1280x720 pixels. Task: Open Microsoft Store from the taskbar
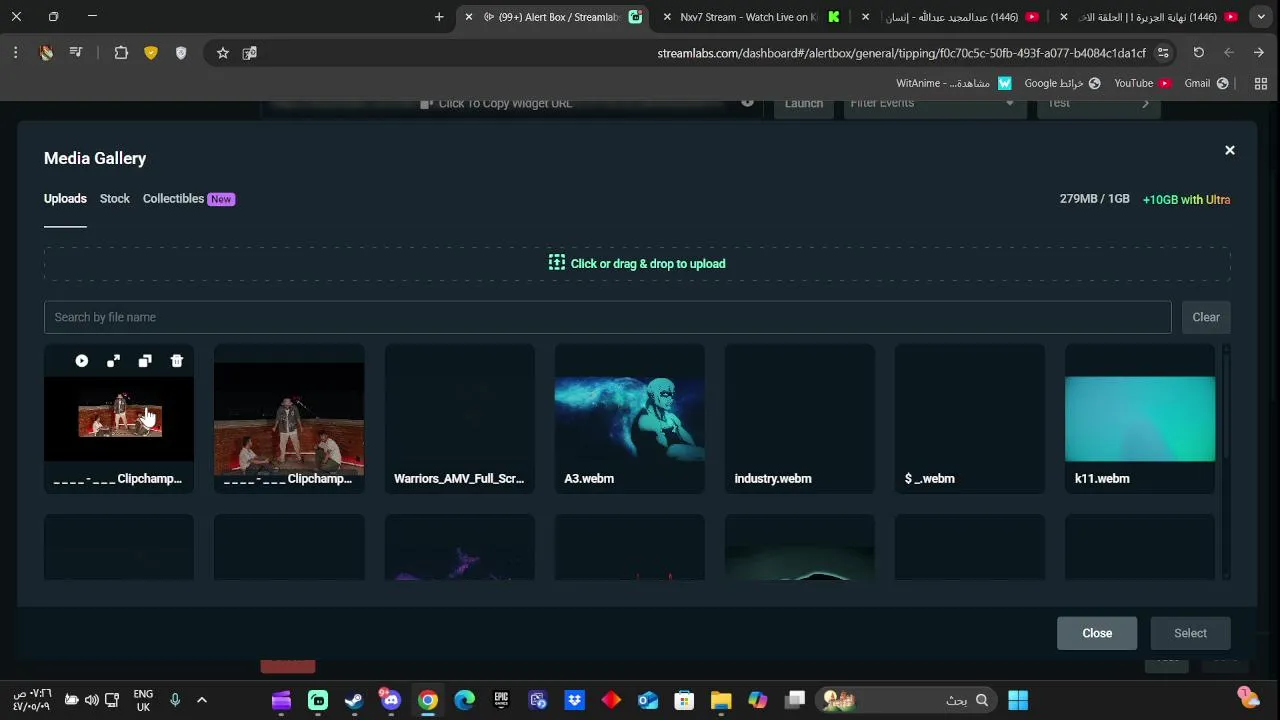pyautogui.click(x=684, y=700)
